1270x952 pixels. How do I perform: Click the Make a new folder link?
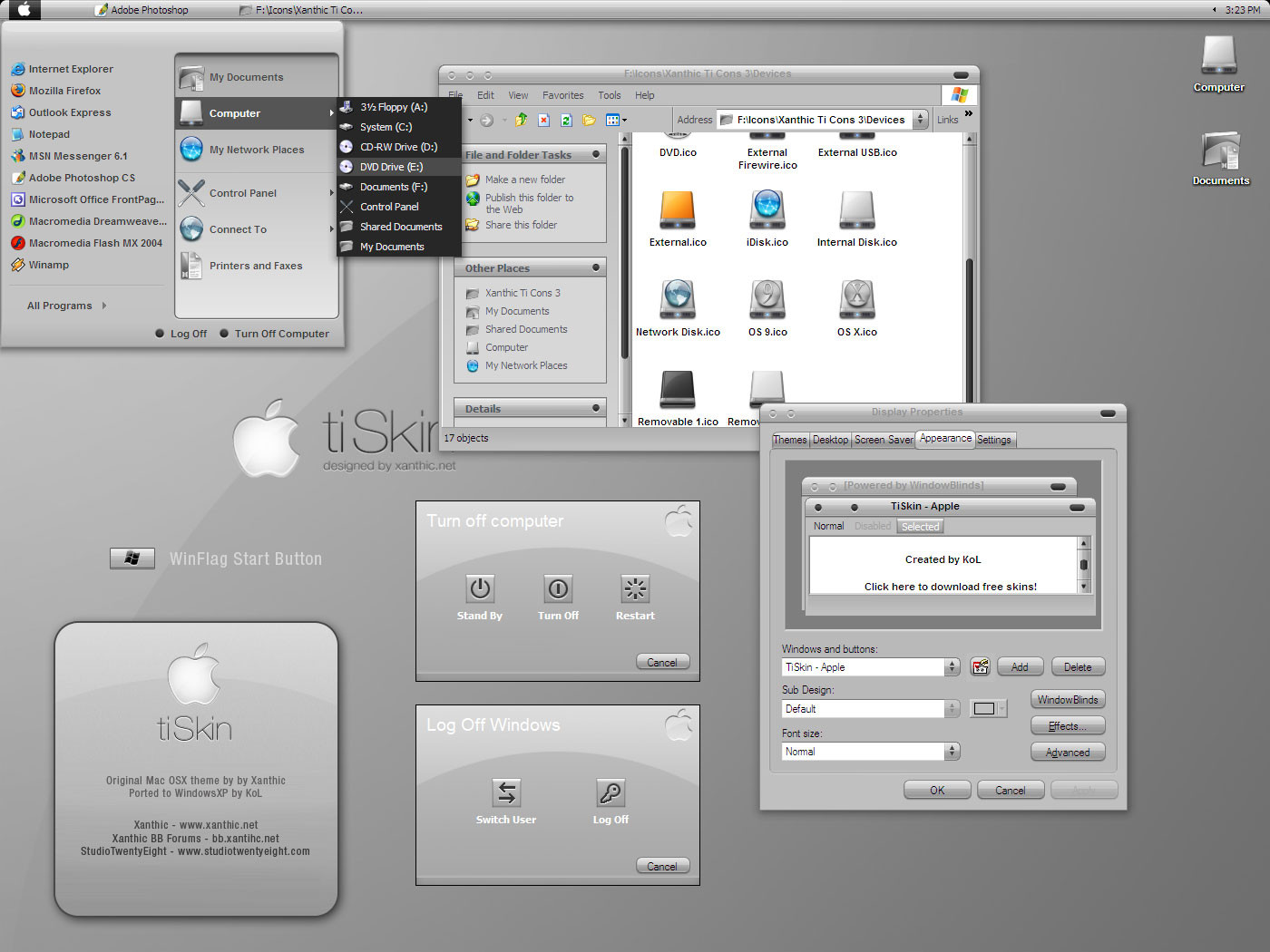(x=525, y=180)
